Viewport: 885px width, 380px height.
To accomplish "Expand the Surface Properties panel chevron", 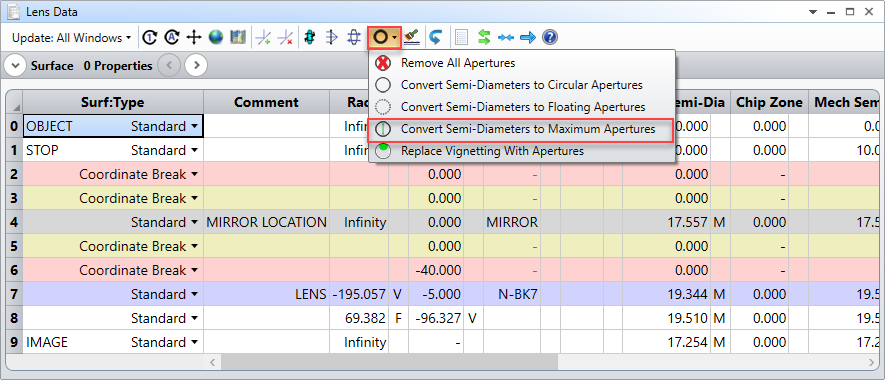I will click(15, 65).
